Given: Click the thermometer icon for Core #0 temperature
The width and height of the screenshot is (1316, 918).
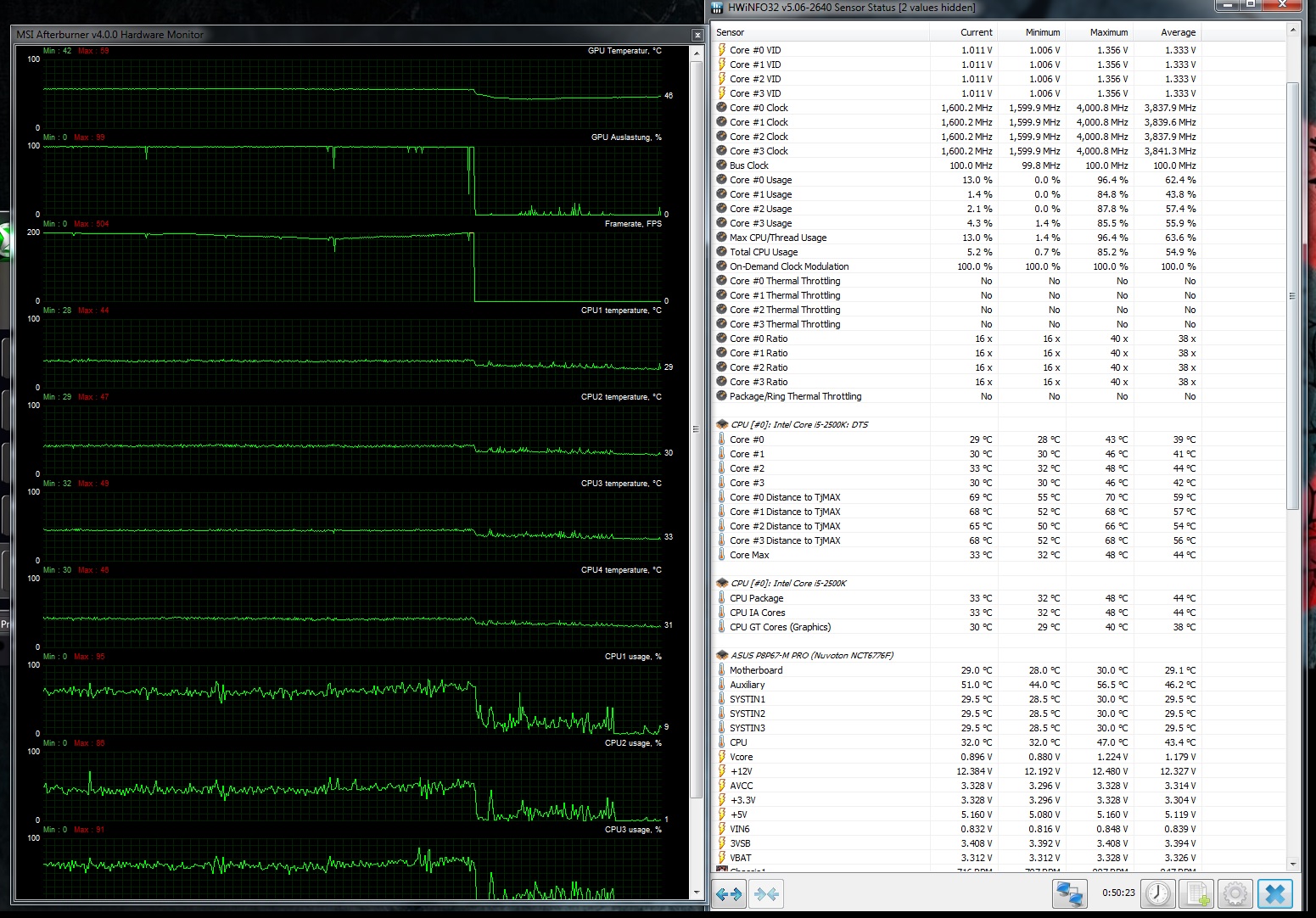Looking at the screenshot, I should (722, 439).
